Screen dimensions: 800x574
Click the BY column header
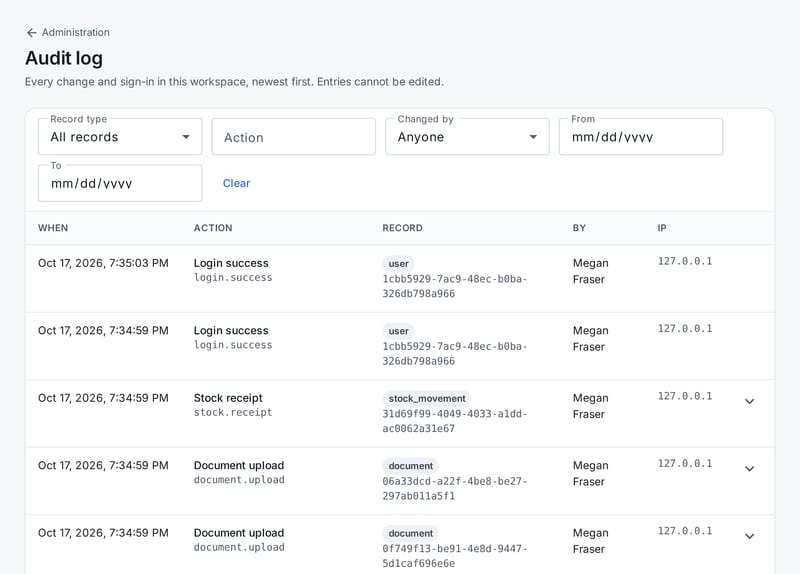click(579, 228)
